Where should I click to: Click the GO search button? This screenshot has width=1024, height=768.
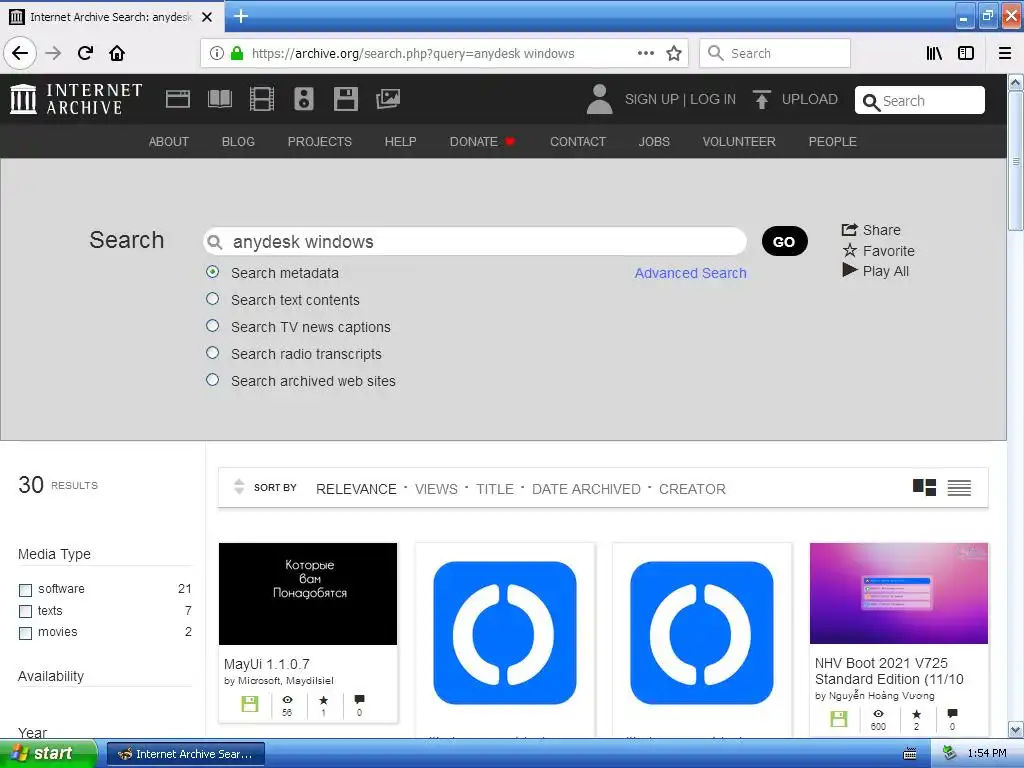[x=784, y=242]
